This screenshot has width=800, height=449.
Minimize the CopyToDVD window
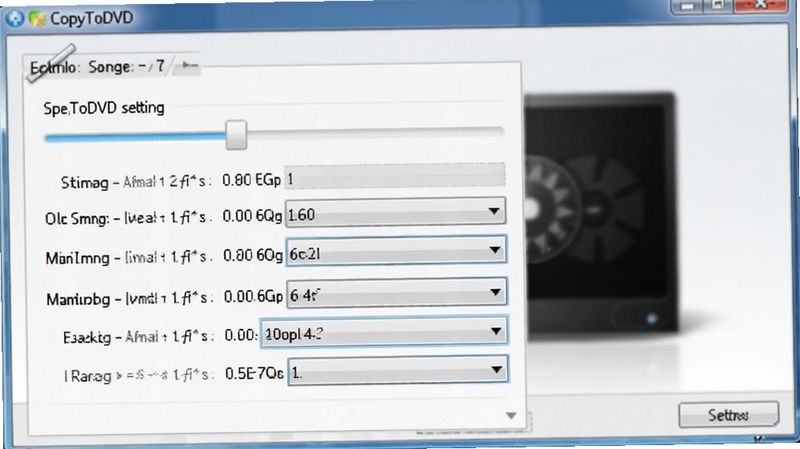687,6
